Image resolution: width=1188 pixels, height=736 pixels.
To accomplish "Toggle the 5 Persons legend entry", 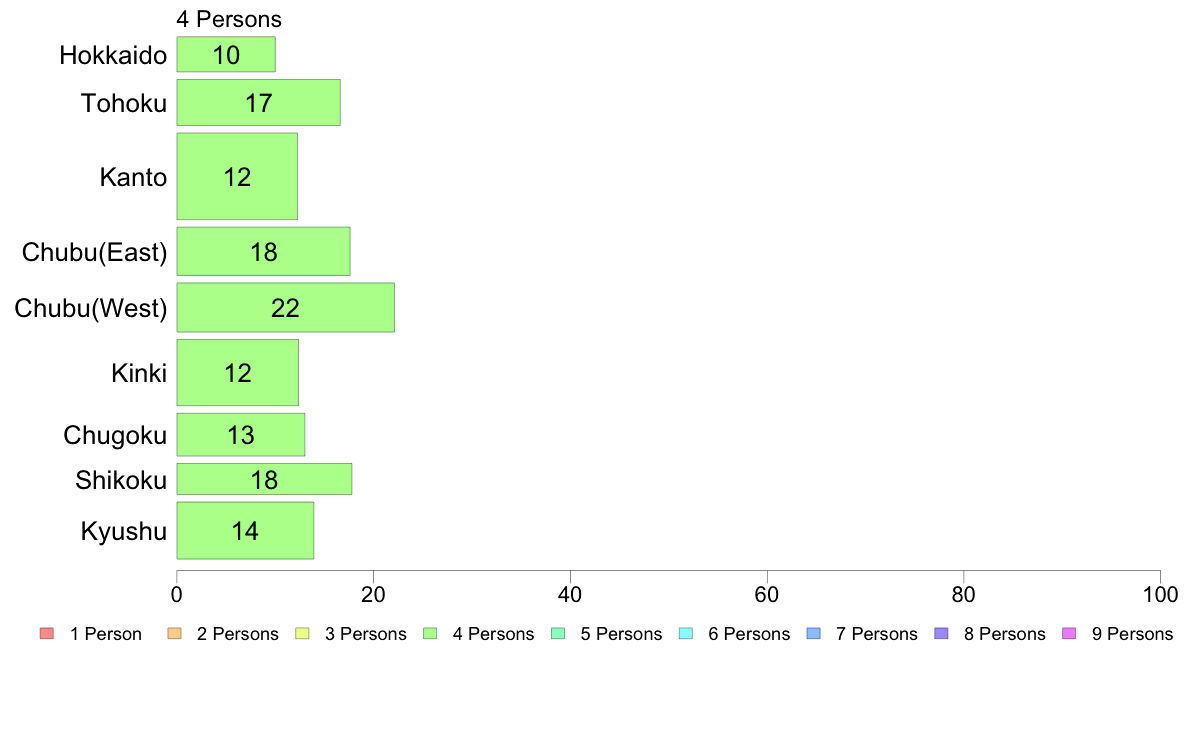I will tap(606, 634).
